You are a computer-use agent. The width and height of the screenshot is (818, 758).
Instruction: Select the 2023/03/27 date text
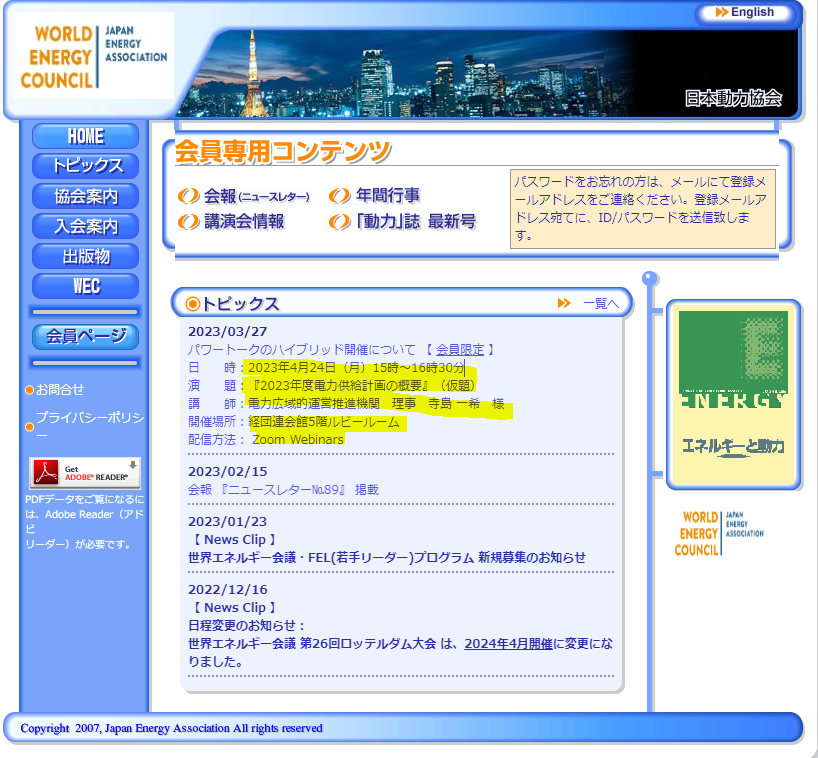[x=227, y=332]
